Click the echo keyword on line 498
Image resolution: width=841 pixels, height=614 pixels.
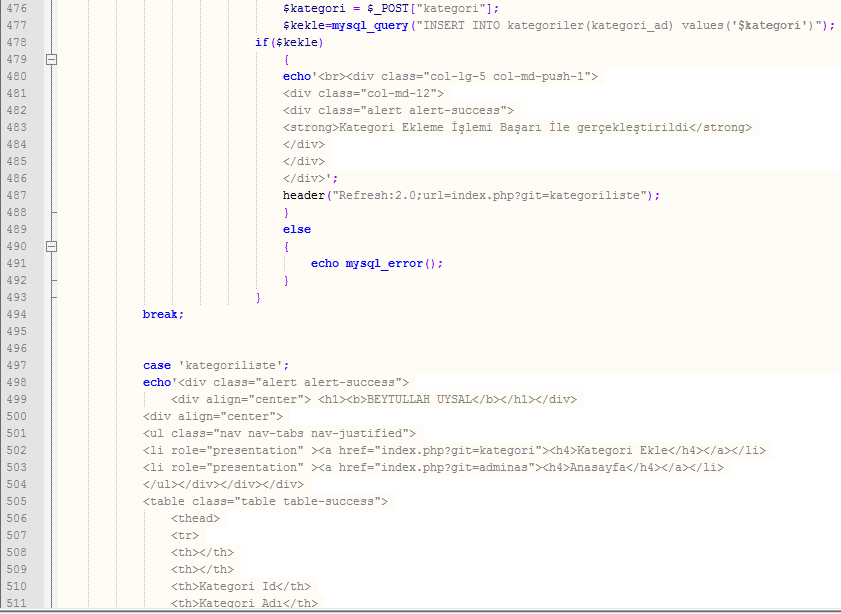[x=157, y=382]
